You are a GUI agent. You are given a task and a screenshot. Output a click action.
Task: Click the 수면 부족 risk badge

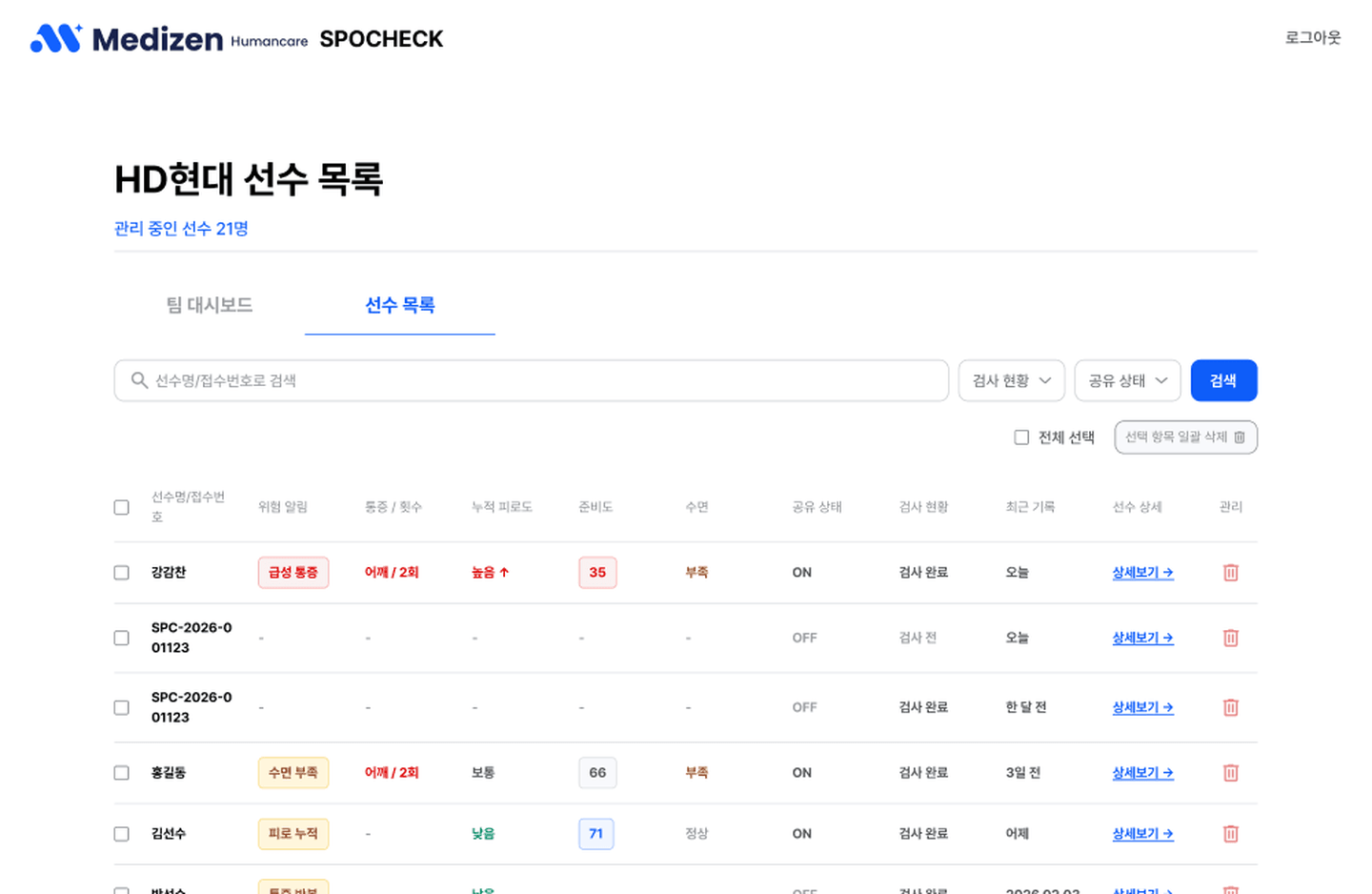293,773
